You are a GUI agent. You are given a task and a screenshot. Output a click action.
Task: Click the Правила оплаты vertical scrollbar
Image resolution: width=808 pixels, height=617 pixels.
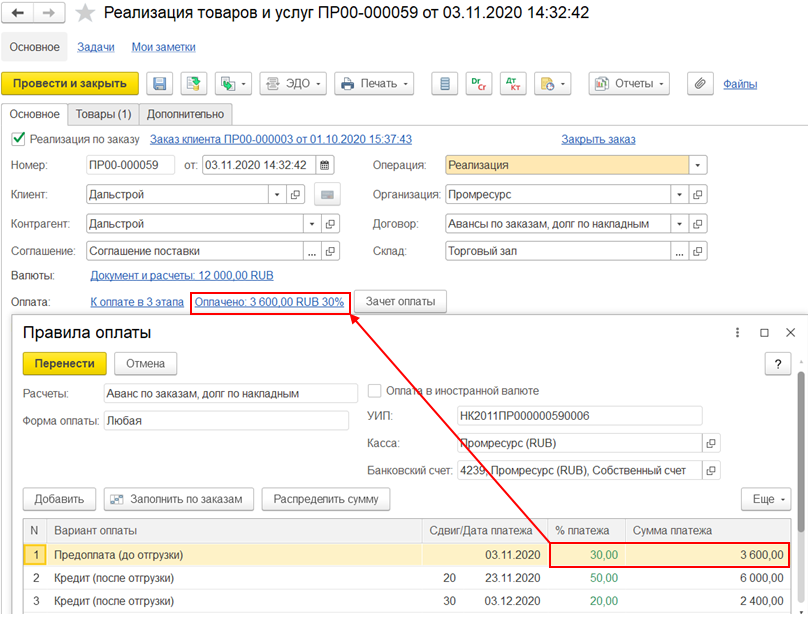pos(801,451)
